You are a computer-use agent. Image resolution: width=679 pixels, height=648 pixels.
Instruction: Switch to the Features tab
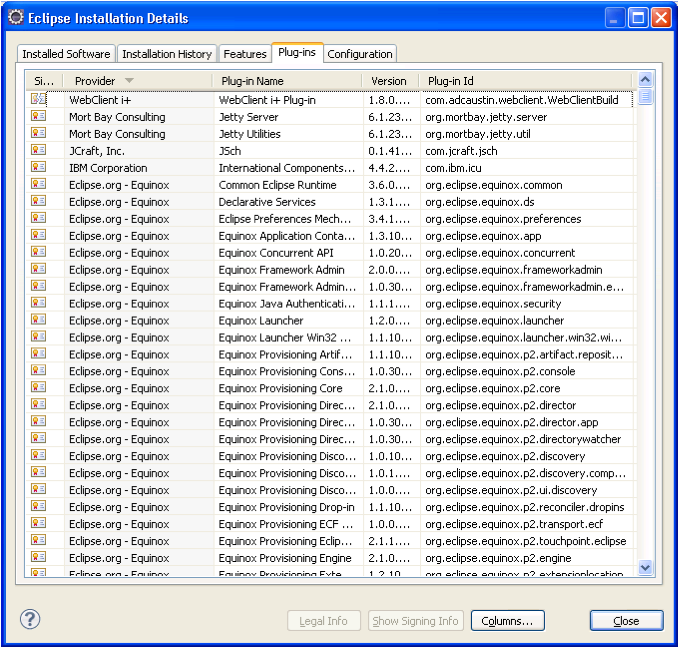[245, 54]
